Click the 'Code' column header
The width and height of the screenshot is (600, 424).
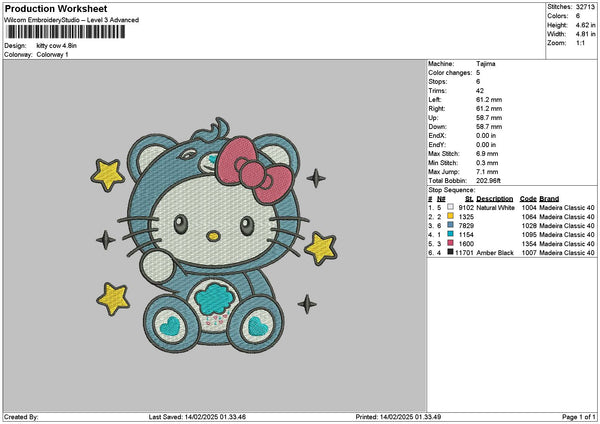click(528, 199)
